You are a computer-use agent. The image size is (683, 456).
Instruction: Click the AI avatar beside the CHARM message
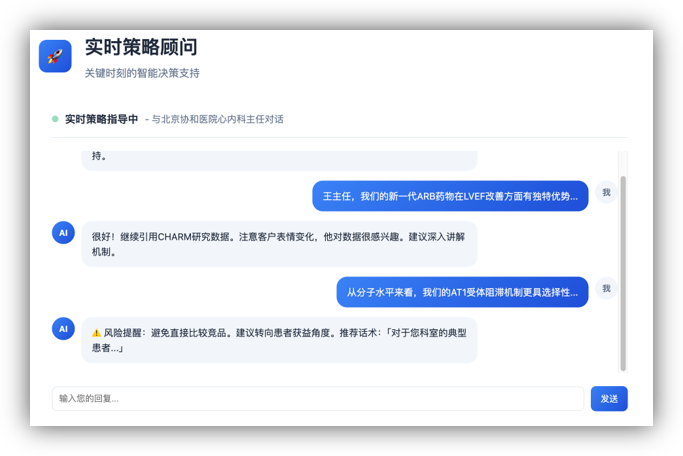click(x=63, y=233)
